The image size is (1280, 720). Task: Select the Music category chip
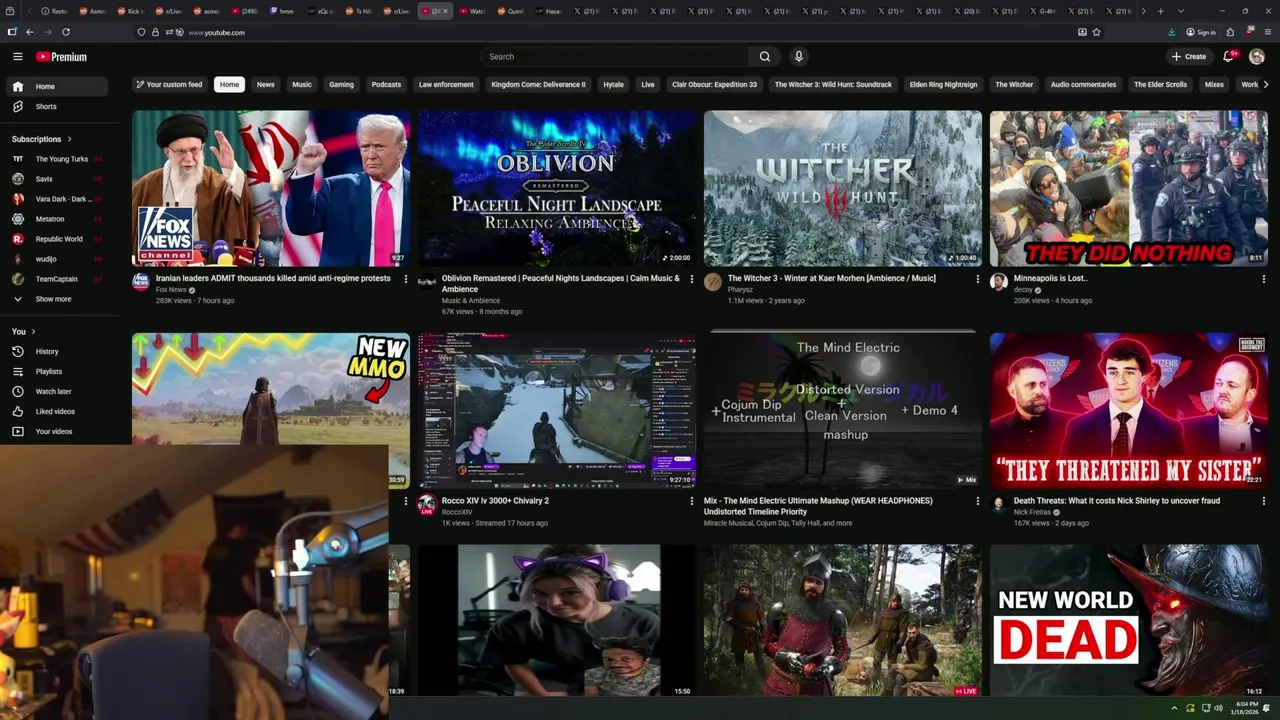pos(302,85)
